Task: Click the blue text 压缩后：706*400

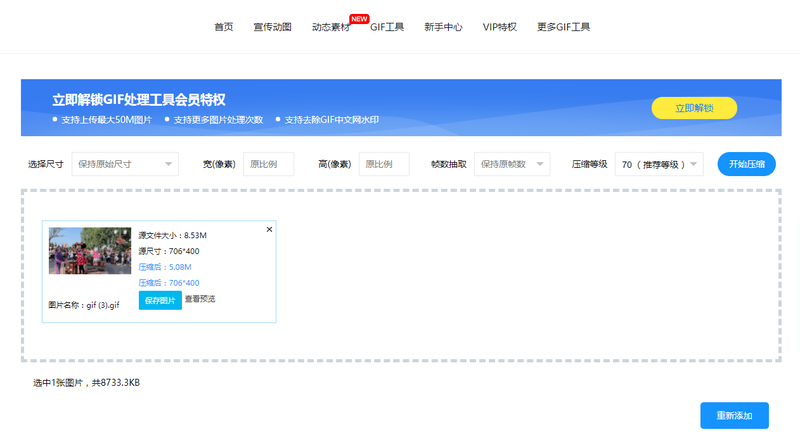Action: [169, 283]
